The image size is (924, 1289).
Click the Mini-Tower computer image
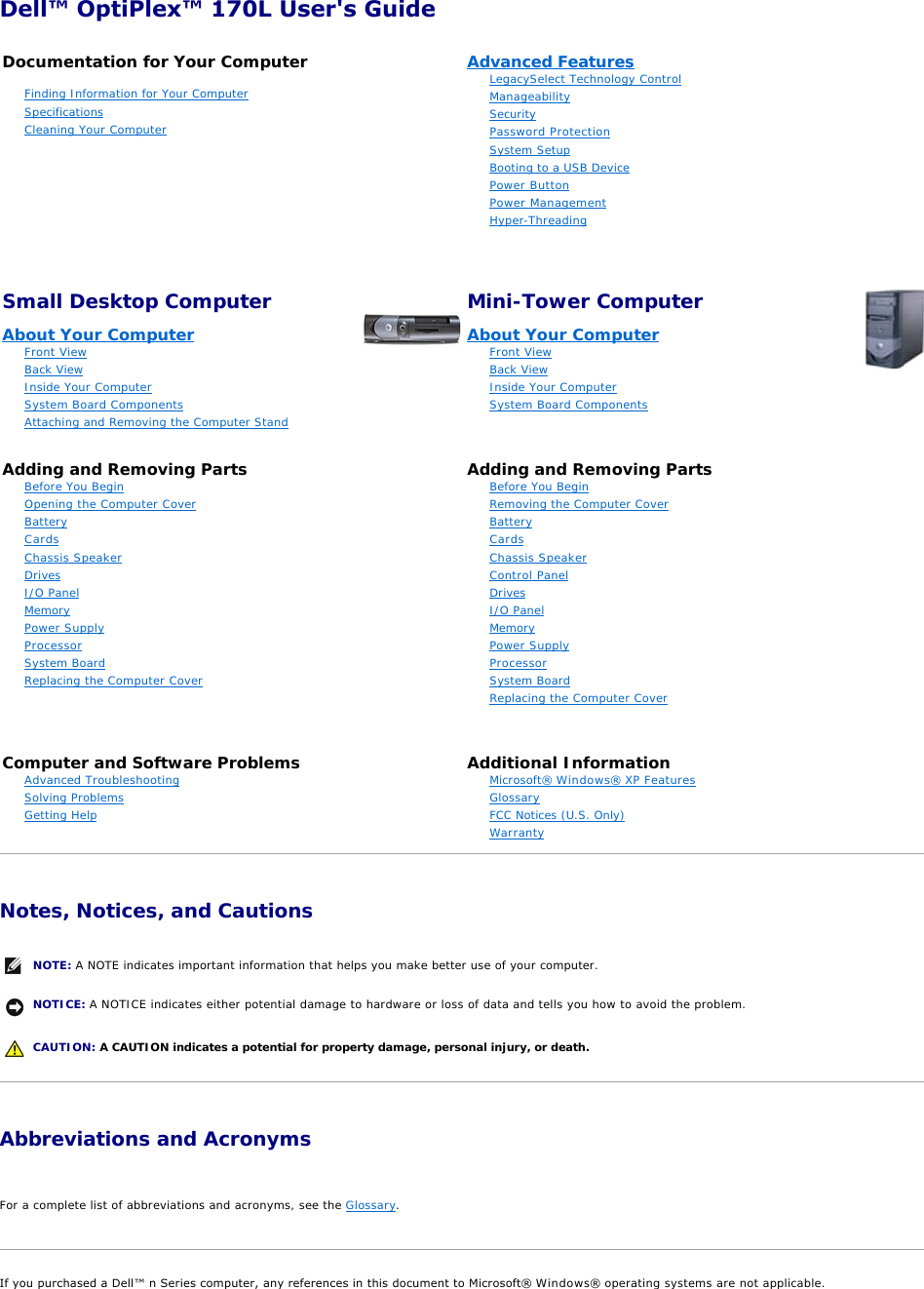(x=894, y=329)
